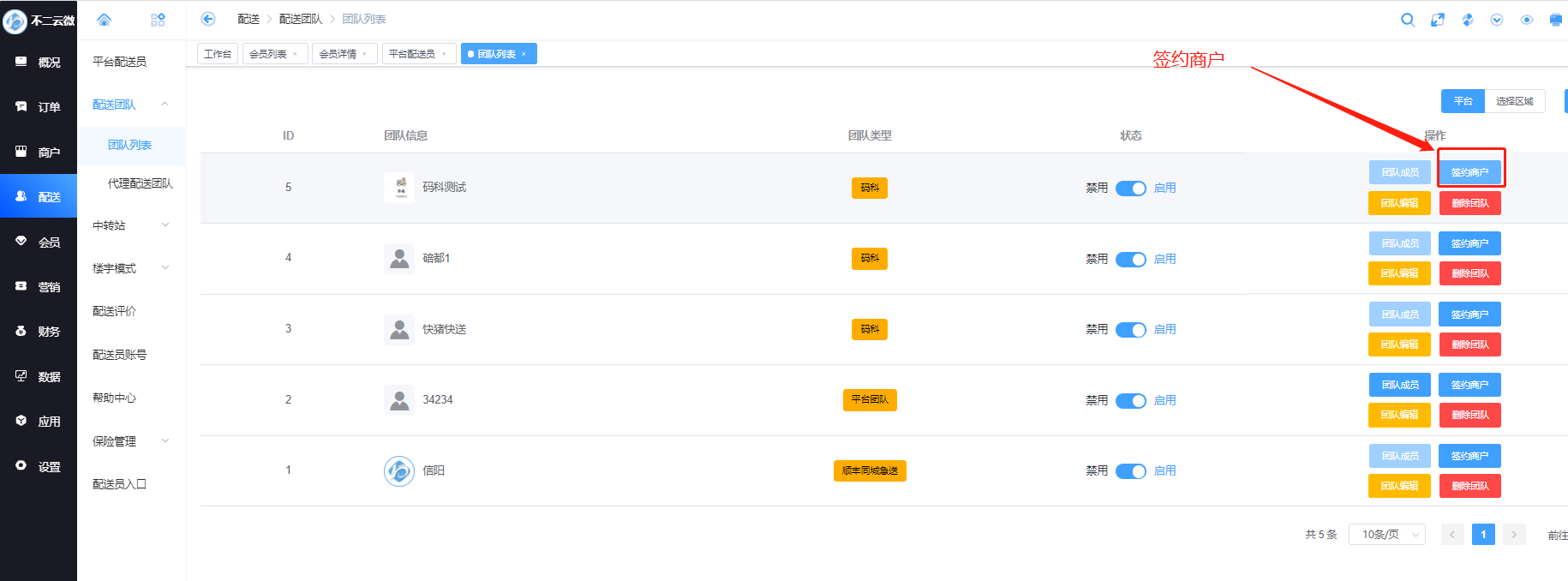Open 平台配送员 in the side menu
The height and width of the screenshot is (581, 1568).
click(120, 62)
